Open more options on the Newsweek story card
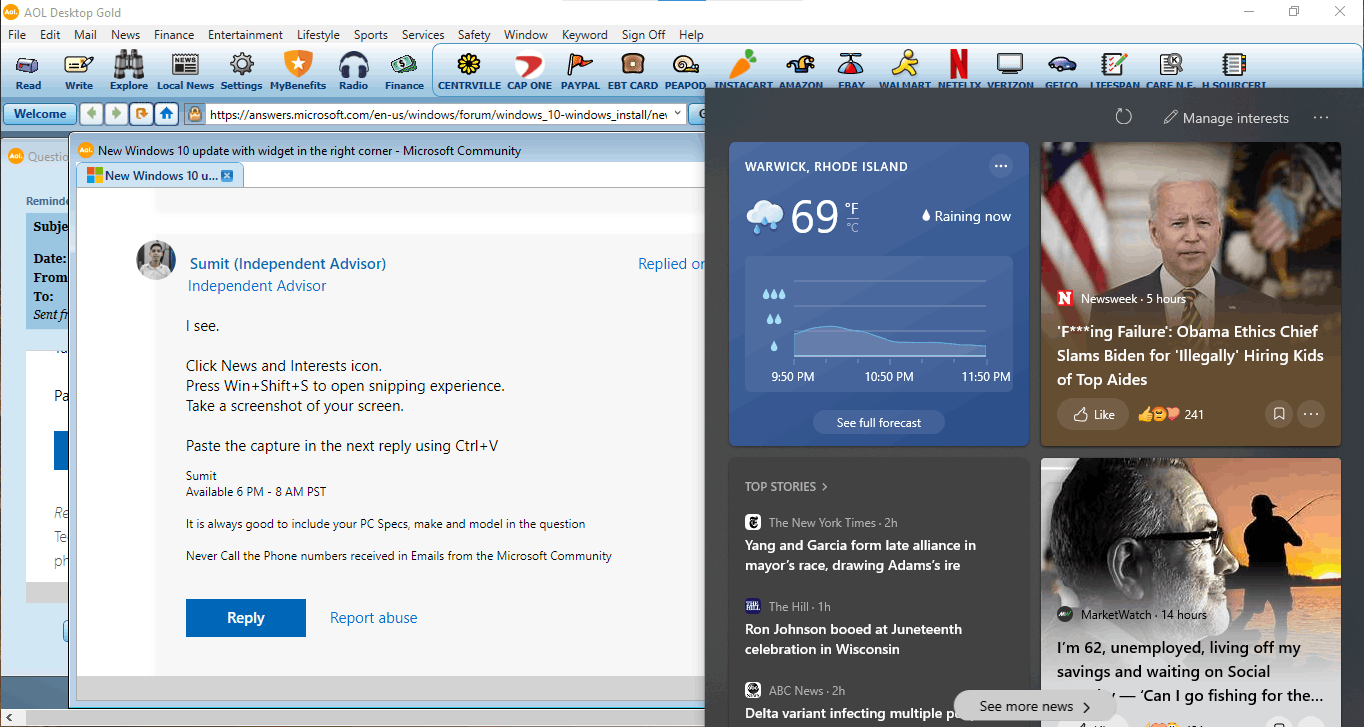 tap(1311, 414)
